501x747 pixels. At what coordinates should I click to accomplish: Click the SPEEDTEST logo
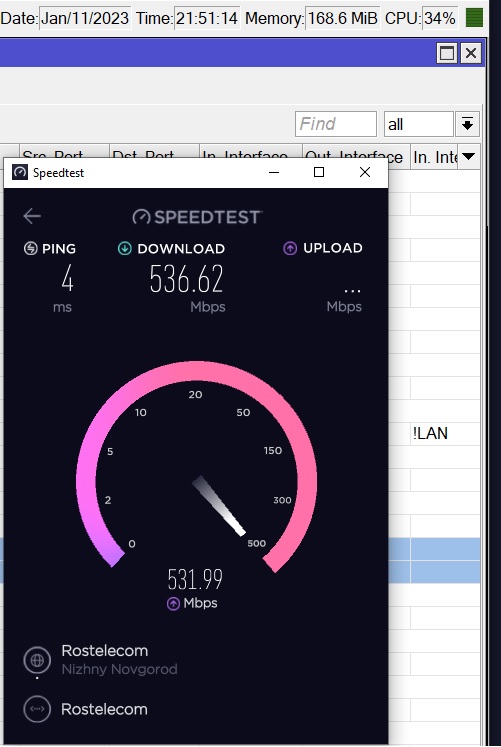point(197,217)
